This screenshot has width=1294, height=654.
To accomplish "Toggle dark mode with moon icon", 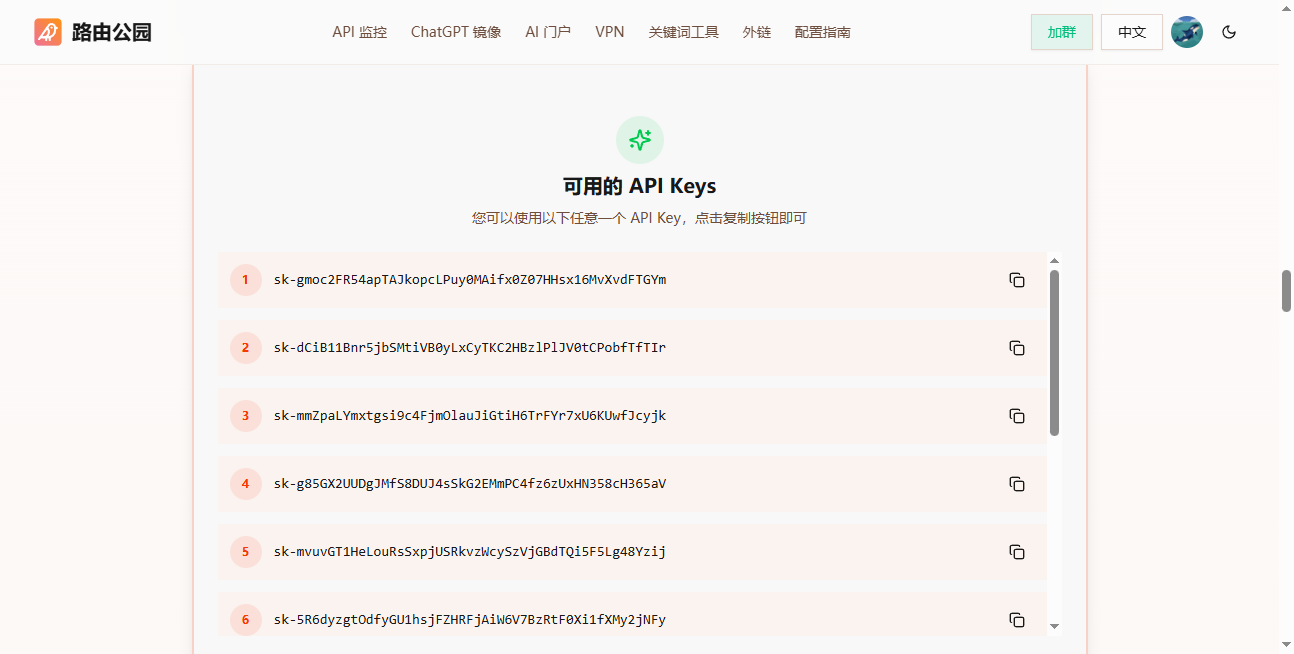I will point(1229,32).
